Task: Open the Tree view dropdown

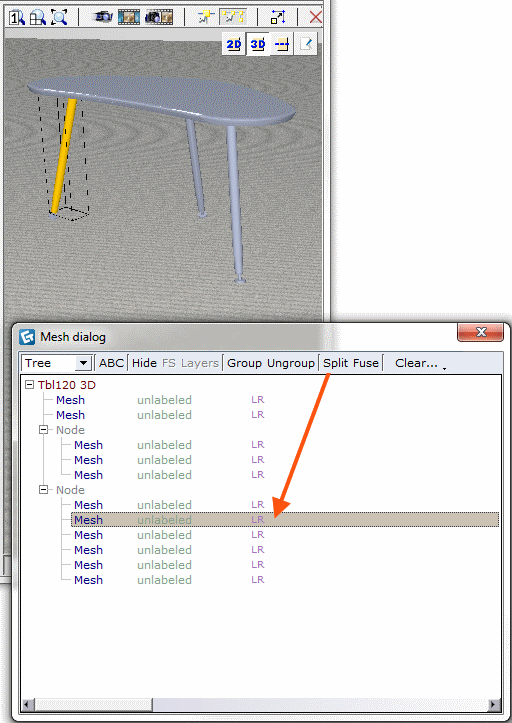Action: click(x=56, y=363)
